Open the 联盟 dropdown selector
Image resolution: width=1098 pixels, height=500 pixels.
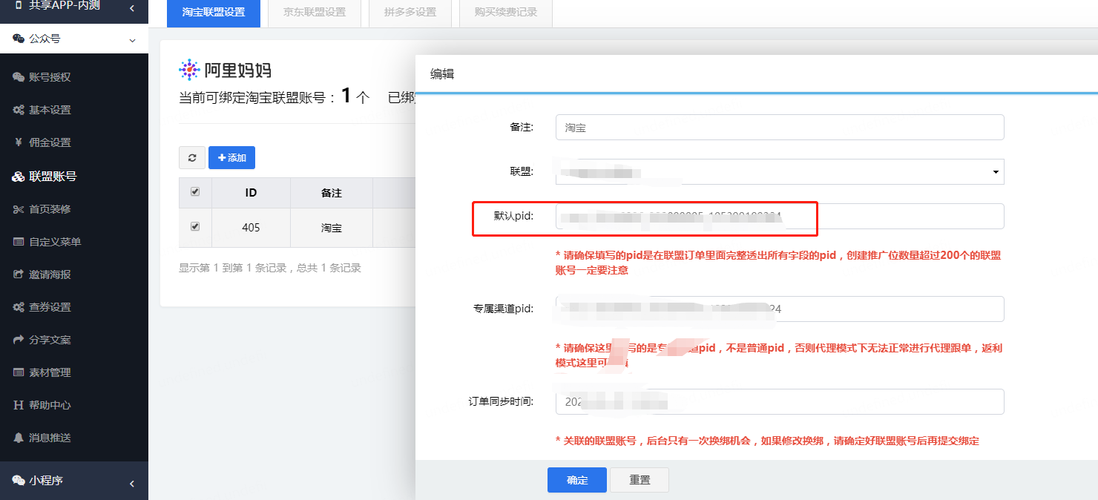(780, 172)
